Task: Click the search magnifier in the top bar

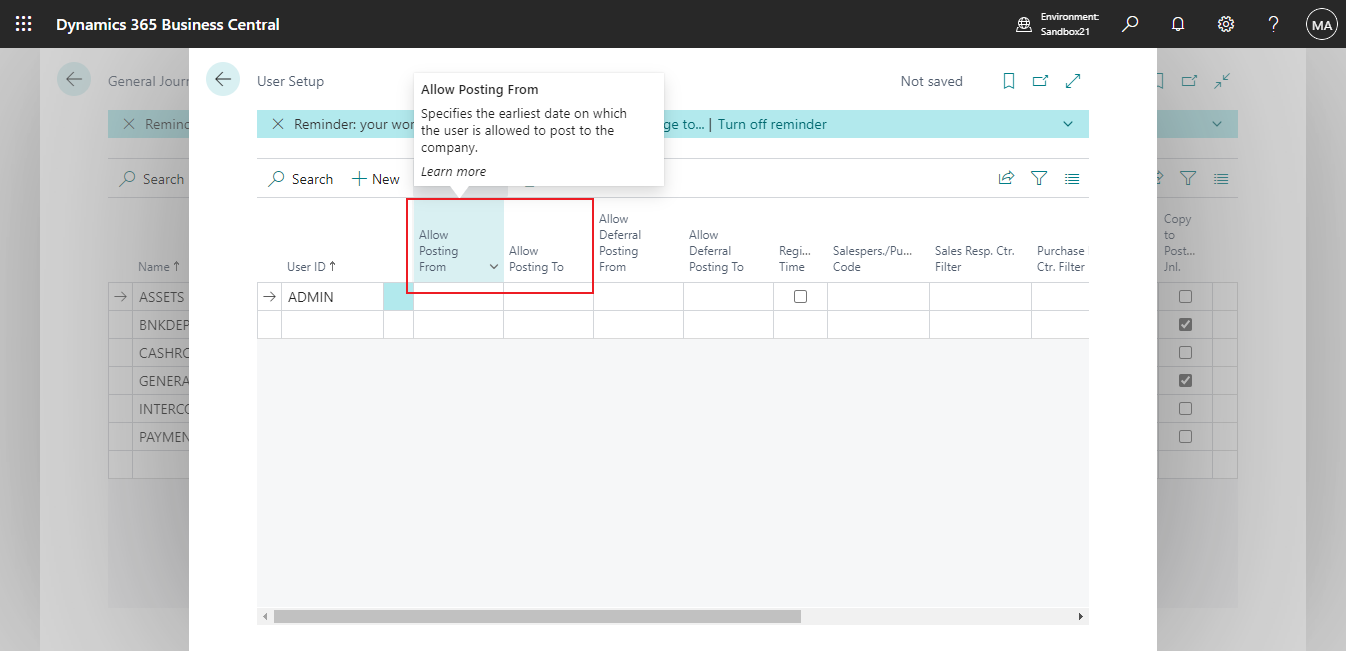Action: point(1129,23)
